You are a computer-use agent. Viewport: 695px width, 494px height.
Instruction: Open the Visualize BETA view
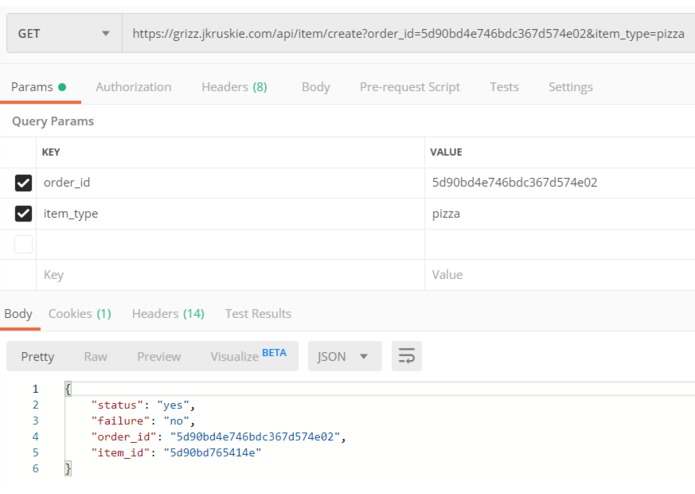tap(248, 356)
